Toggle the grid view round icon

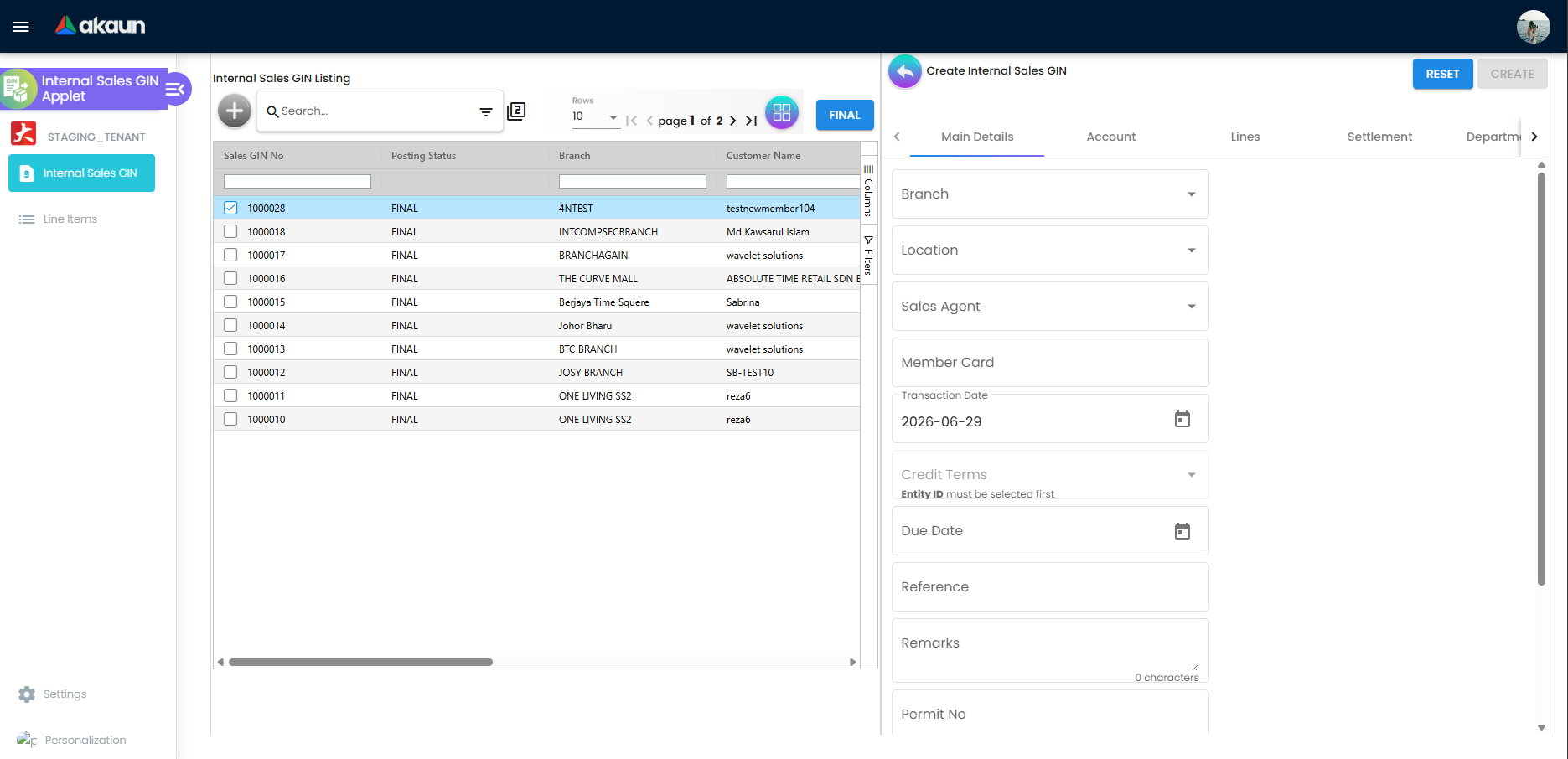(x=782, y=111)
